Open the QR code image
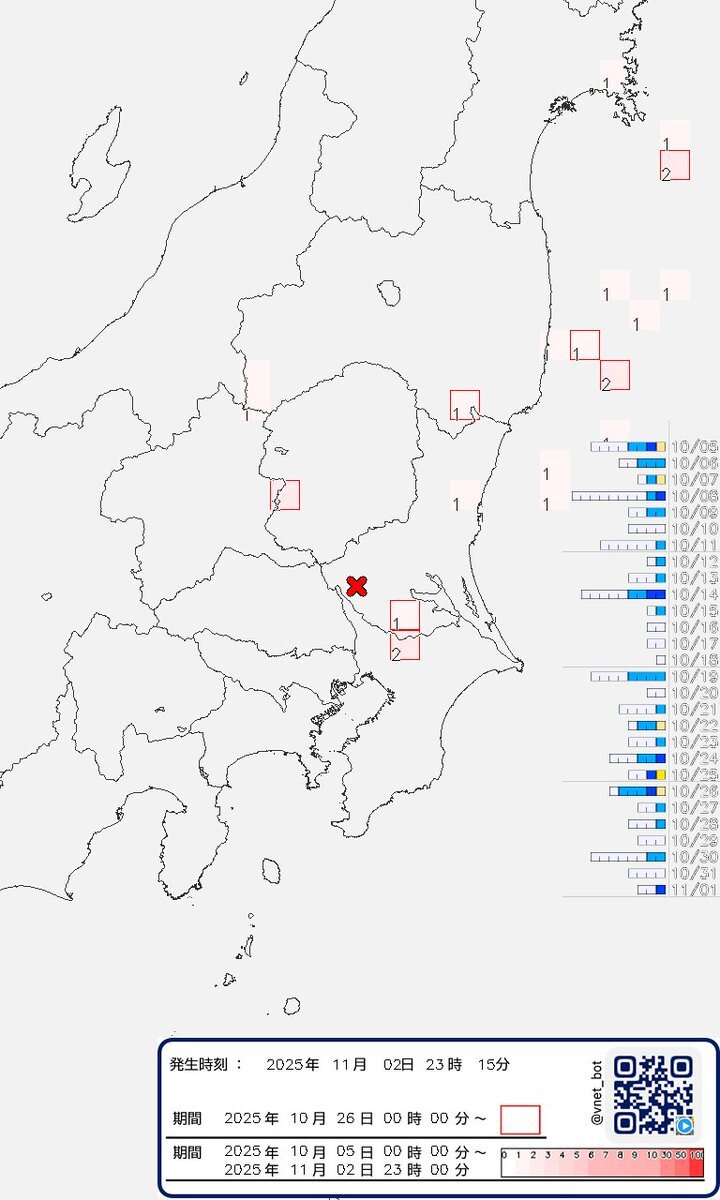This screenshot has width=720, height=1200. 654,1095
